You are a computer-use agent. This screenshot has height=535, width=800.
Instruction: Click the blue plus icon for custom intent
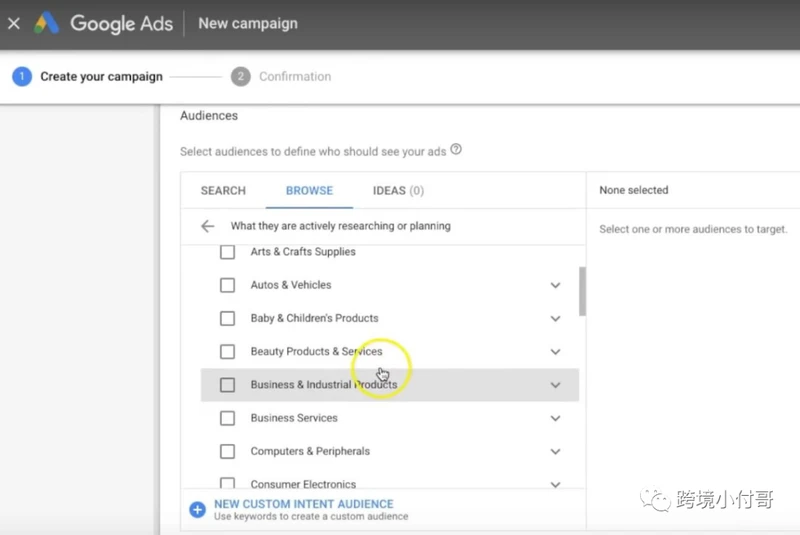(197, 509)
